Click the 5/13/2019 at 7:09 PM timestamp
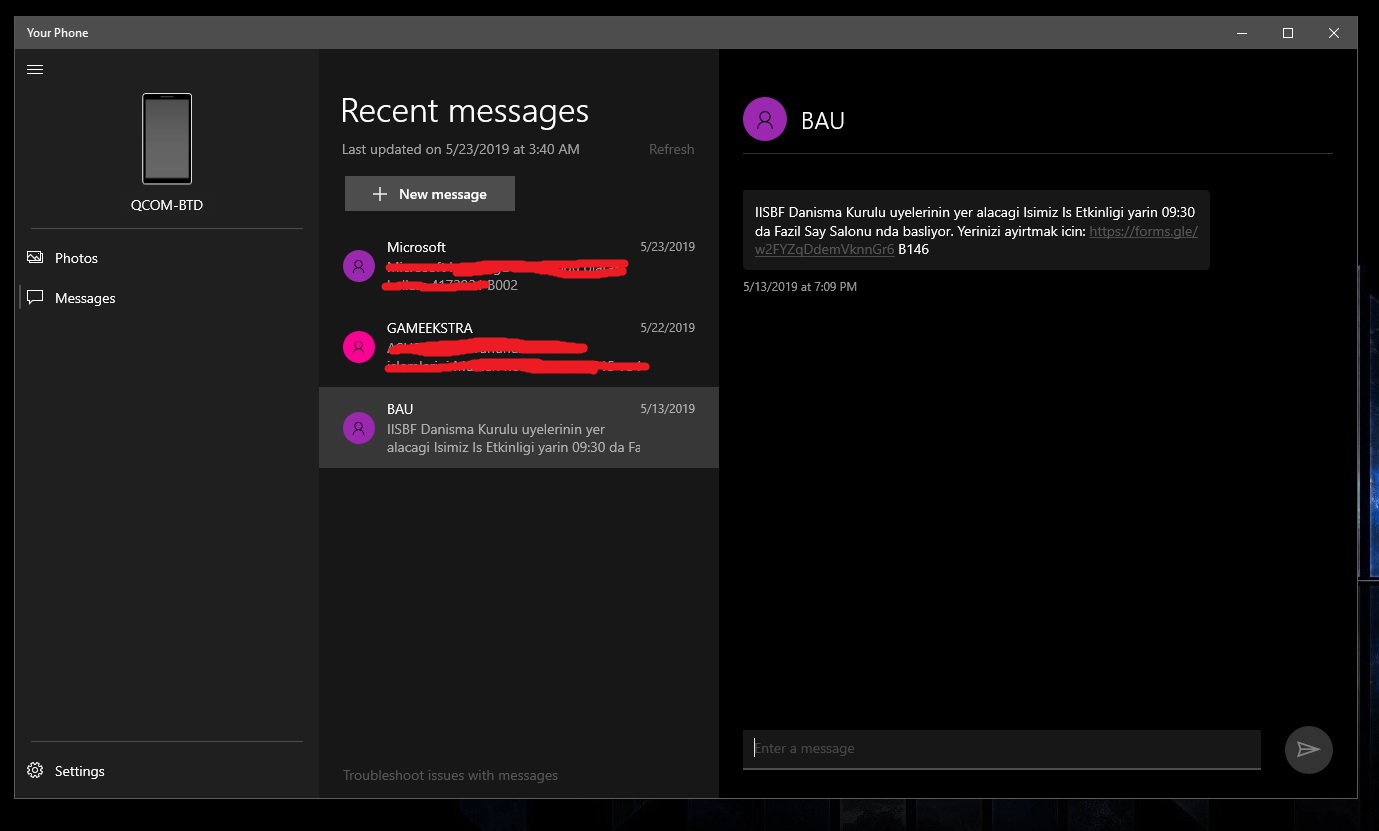The width and height of the screenshot is (1379, 831). pyautogui.click(x=800, y=287)
